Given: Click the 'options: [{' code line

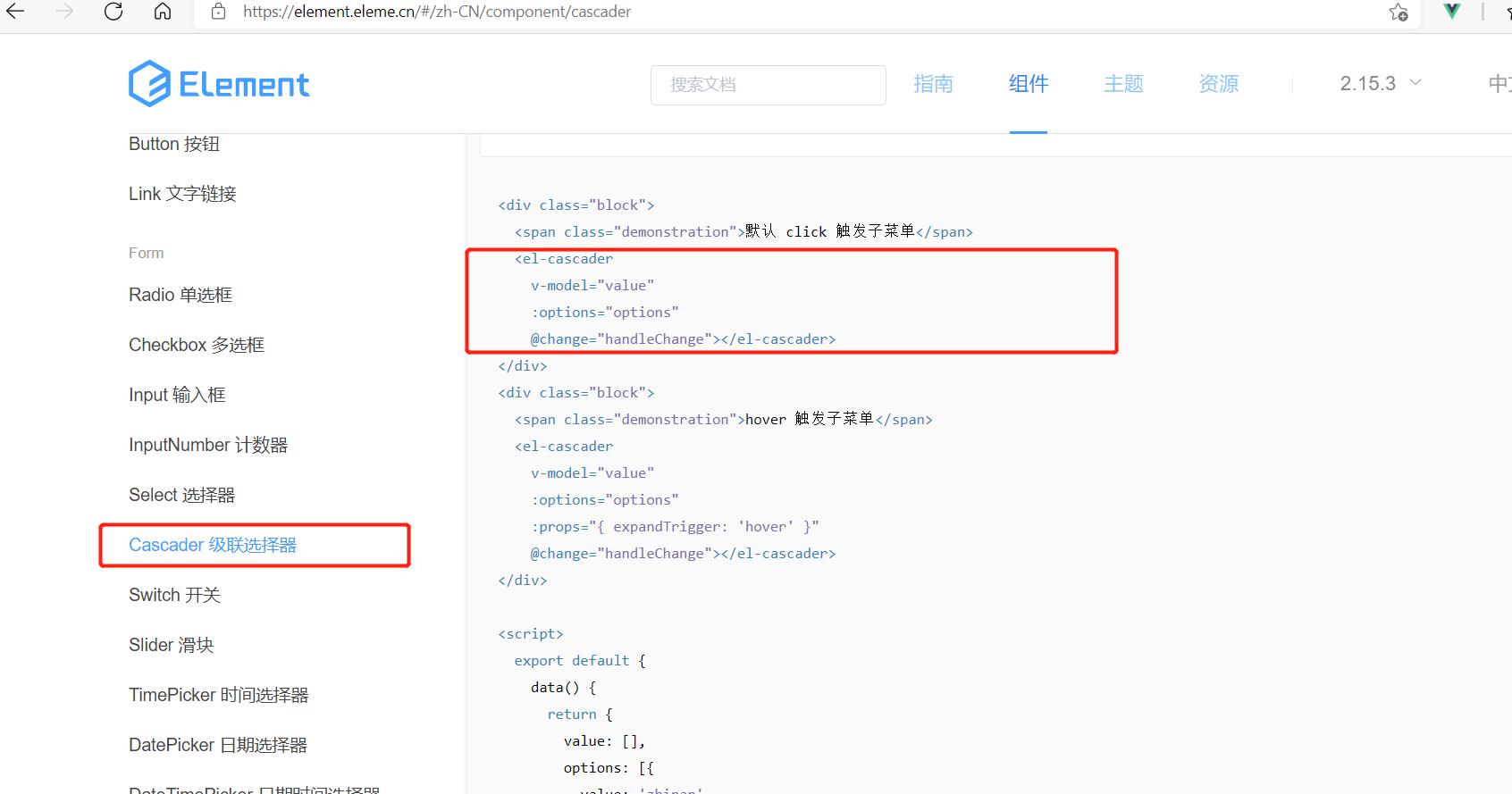Looking at the screenshot, I should pyautogui.click(x=609, y=768).
